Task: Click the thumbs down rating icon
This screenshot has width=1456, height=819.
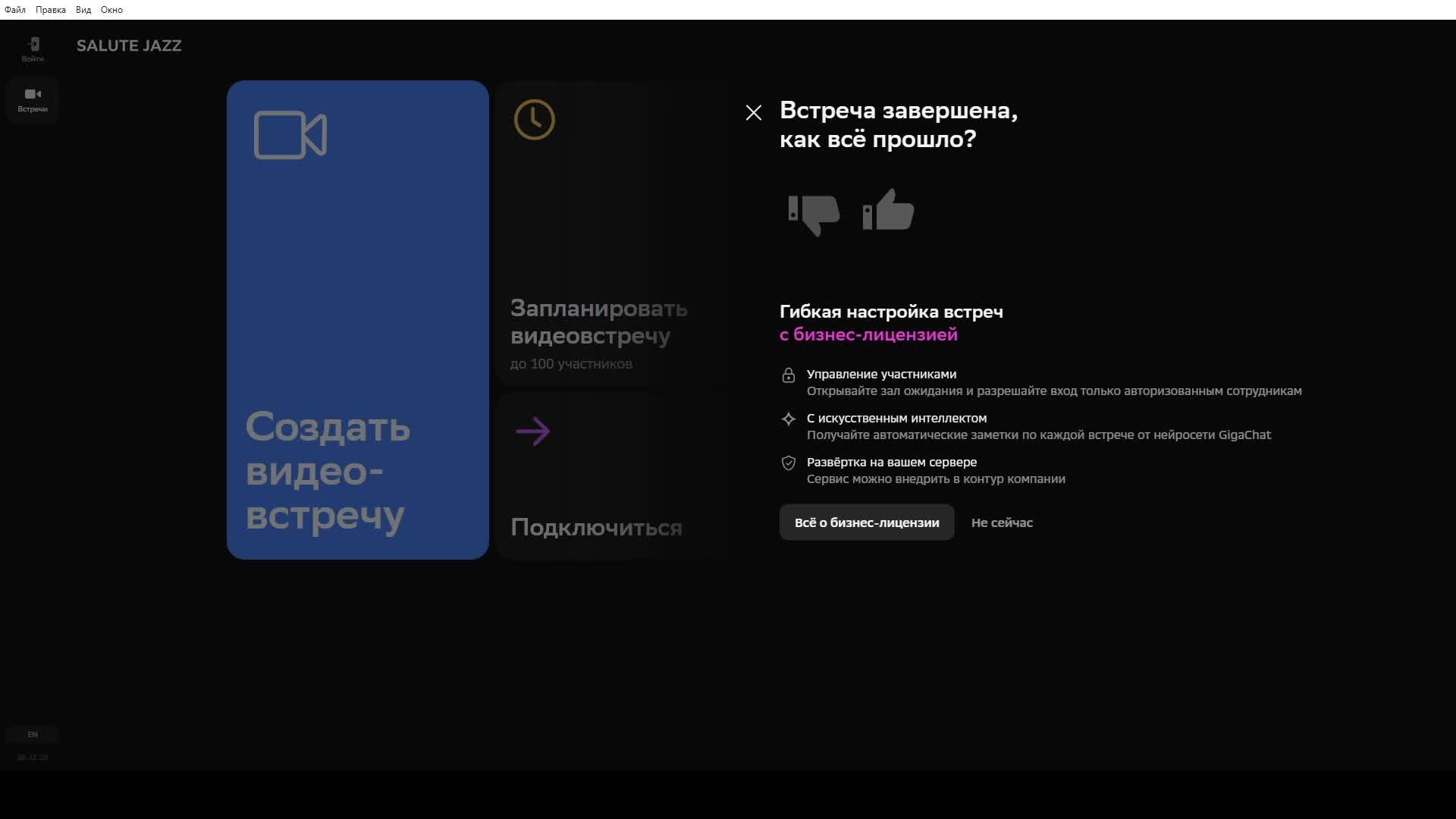Action: (814, 214)
